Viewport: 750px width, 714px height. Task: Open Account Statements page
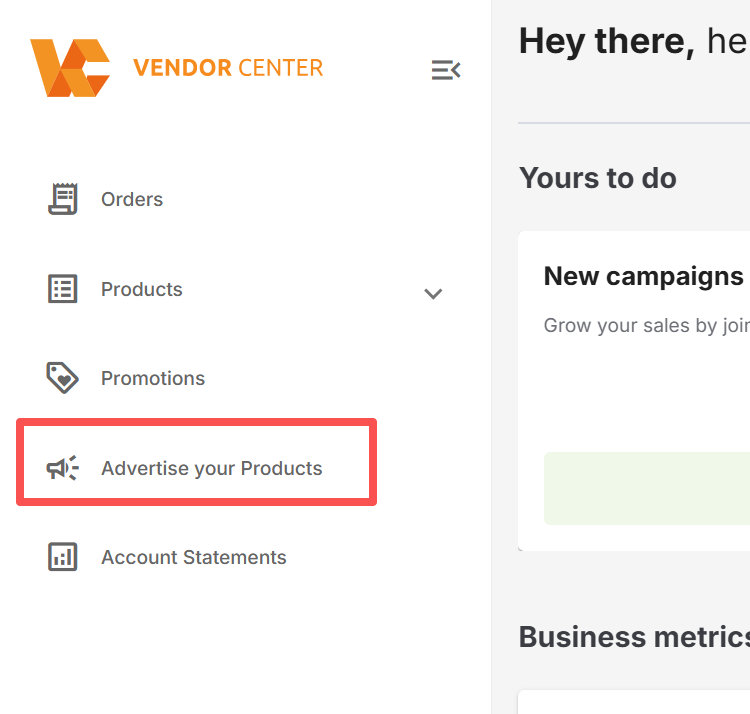pyautogui.click(x=194, y=557)
